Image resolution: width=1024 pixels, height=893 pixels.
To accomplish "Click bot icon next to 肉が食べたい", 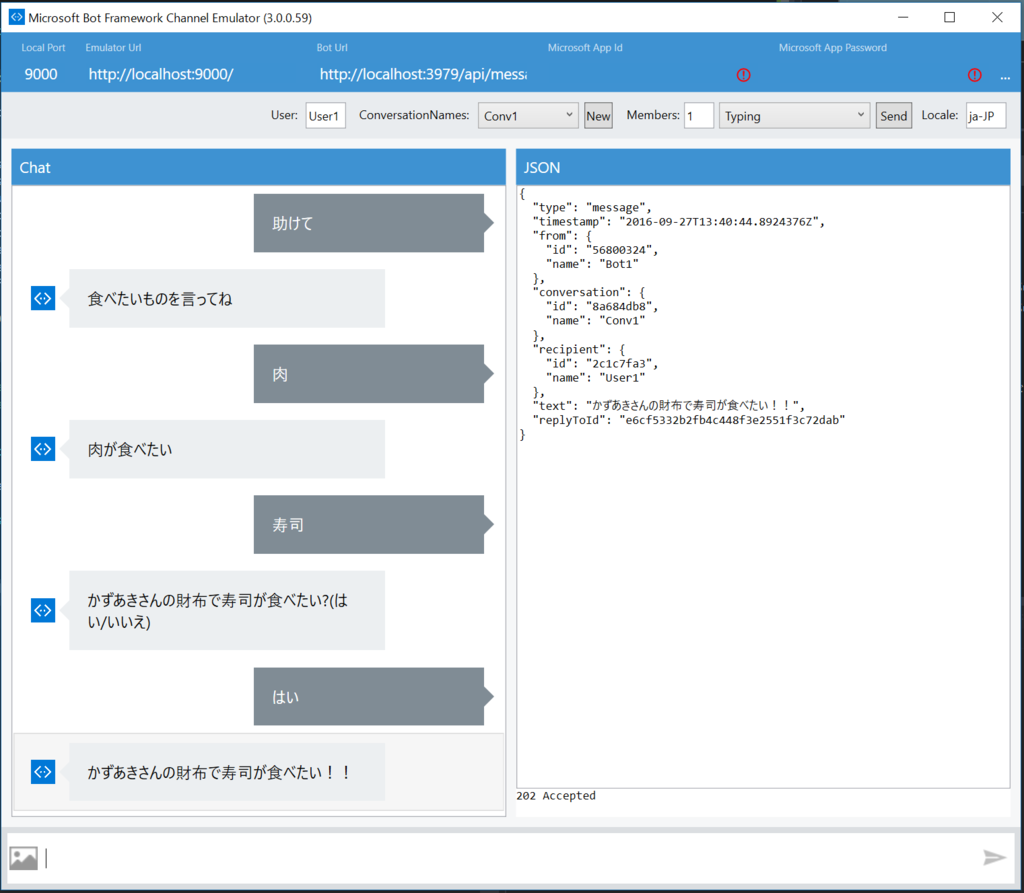I will pyautogui.click(x=43, y=449).
